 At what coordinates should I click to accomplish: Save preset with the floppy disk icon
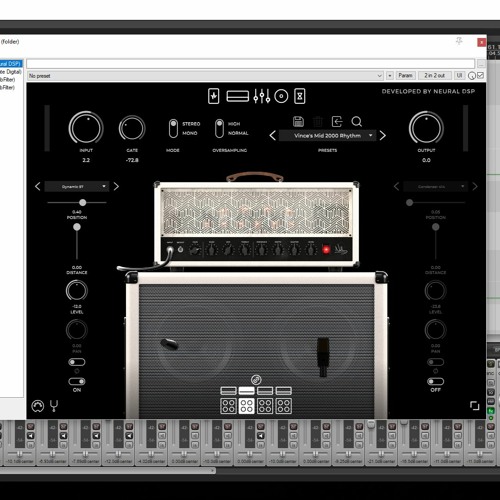(298, 121)
